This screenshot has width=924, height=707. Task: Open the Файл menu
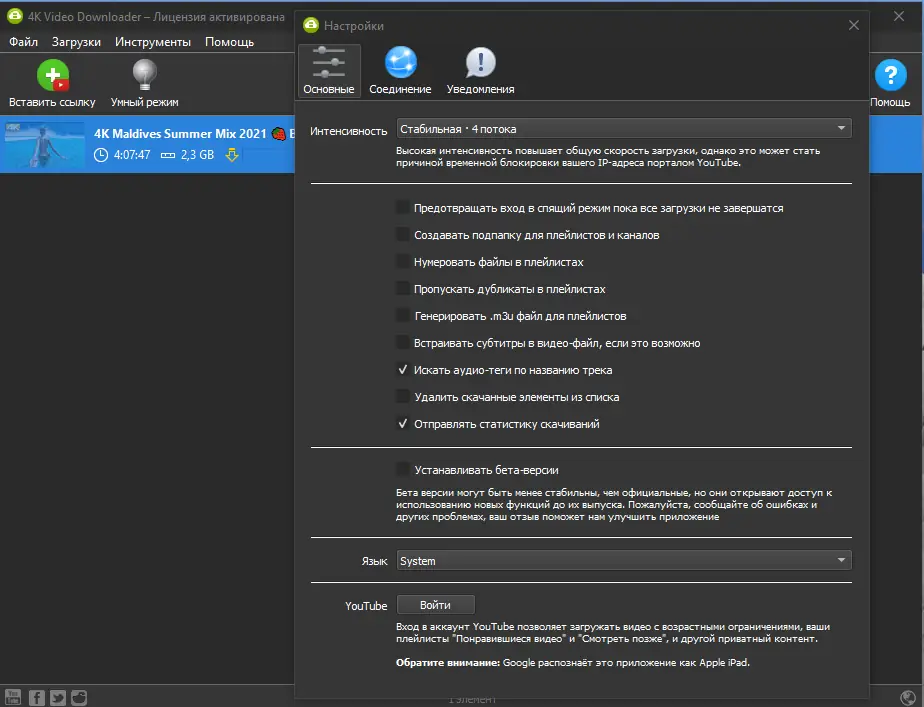(x=24, y=42)
